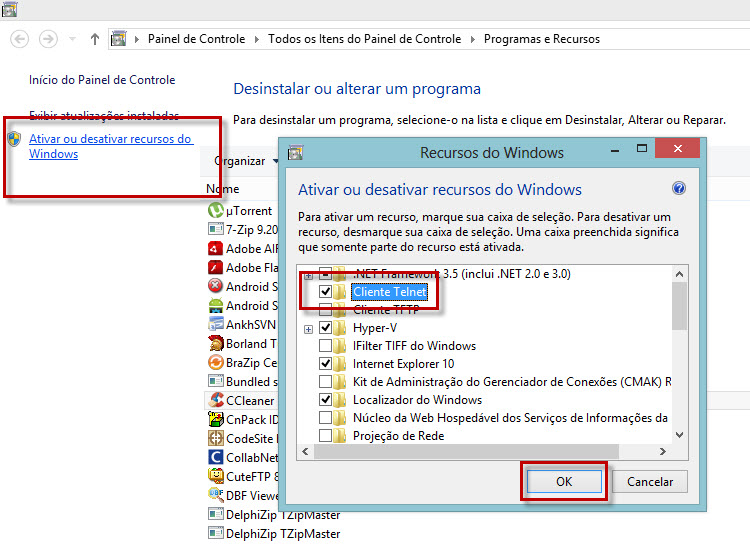The image size is (750, 545).
Task: Select the Cliente Telnet label
Action: click(x=389, y=291)
